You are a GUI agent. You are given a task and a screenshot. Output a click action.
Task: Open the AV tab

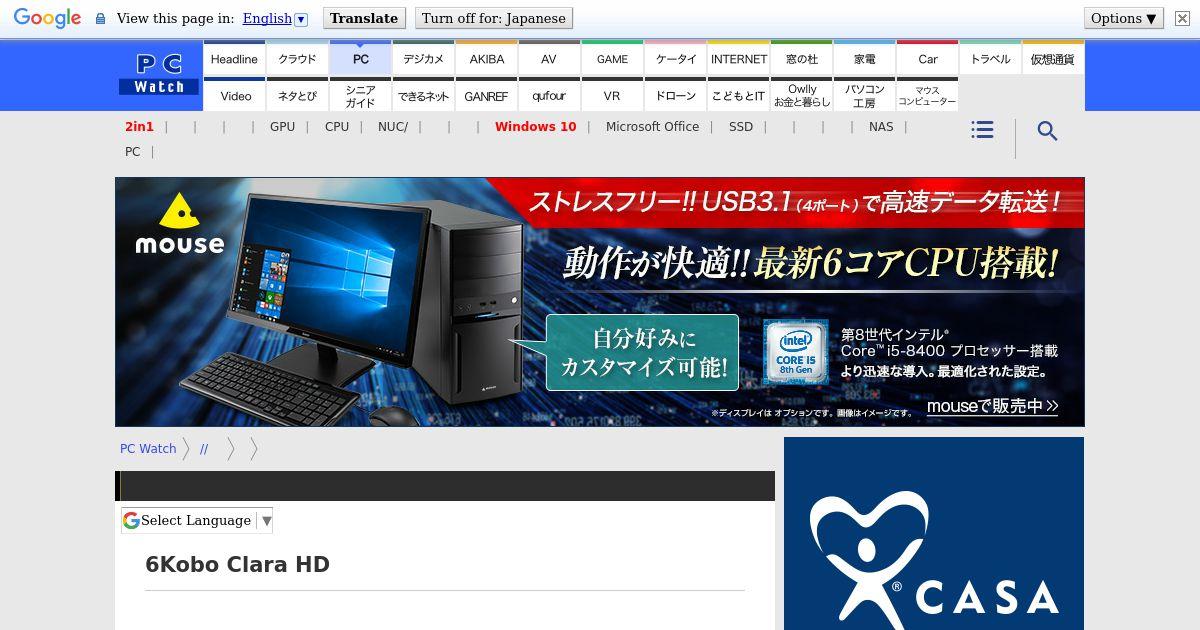pyautogui.click(x=549, y=58)
